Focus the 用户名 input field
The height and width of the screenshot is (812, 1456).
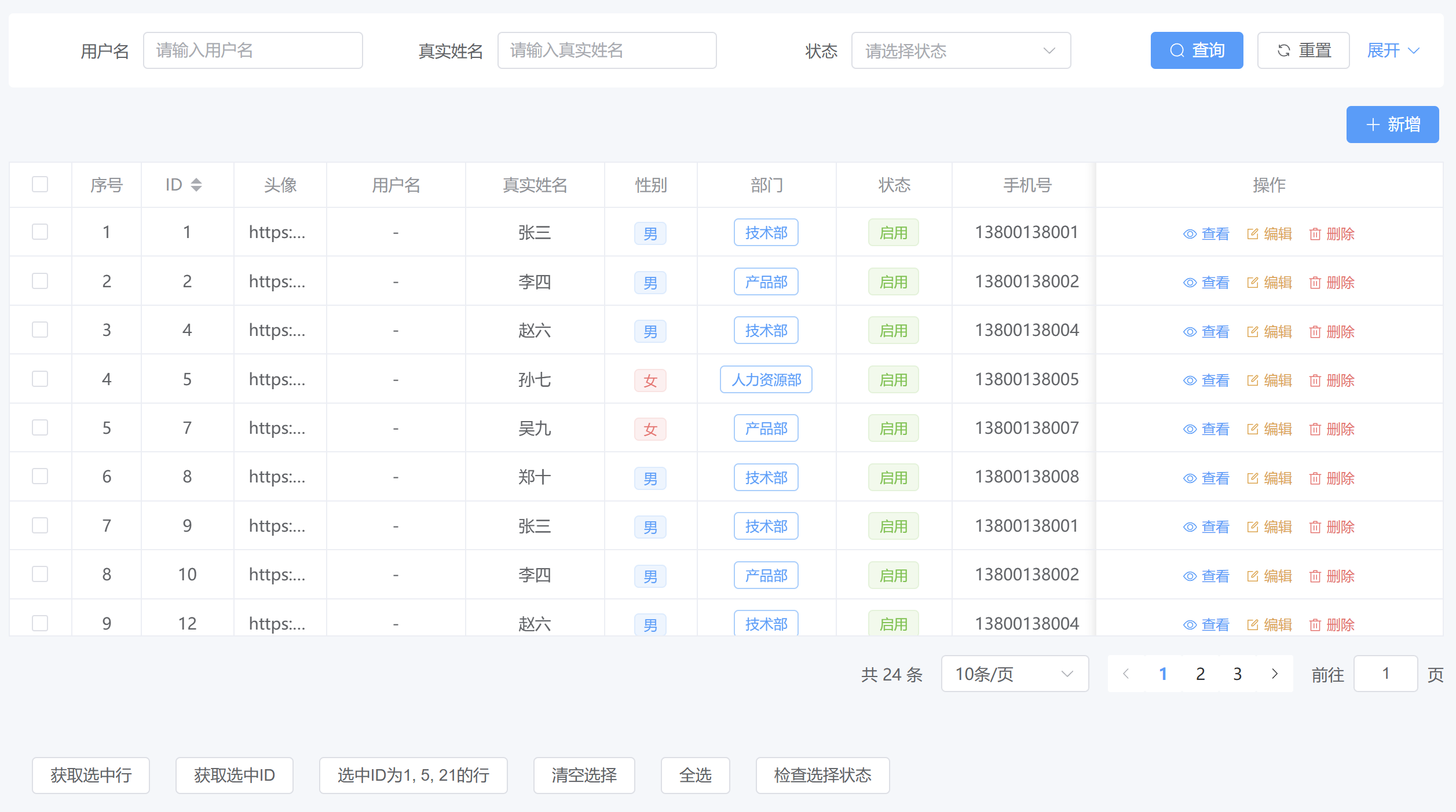(x=253, y=51)
